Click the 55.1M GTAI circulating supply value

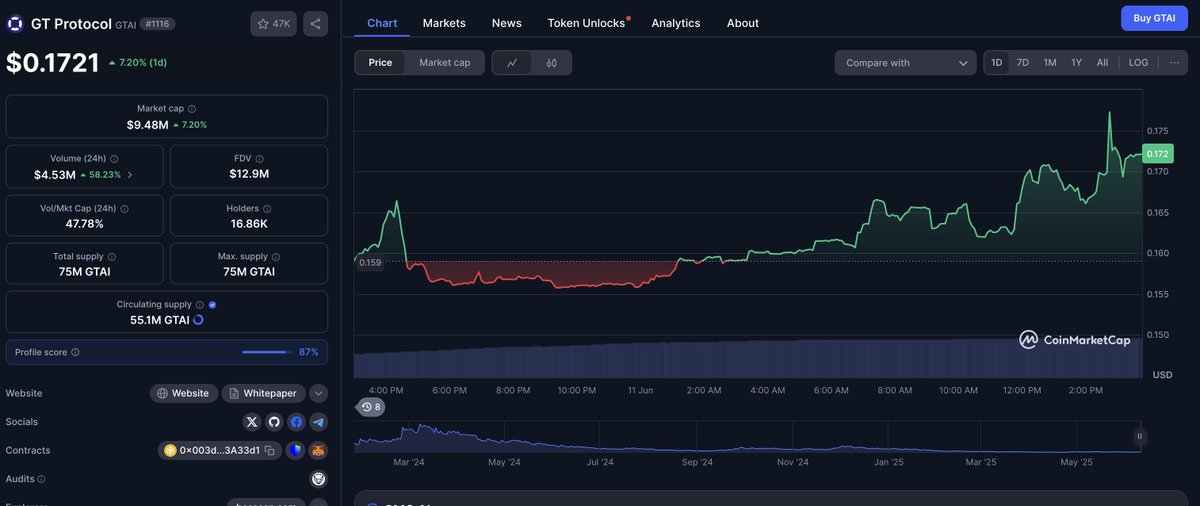click(x=160, y=320)
